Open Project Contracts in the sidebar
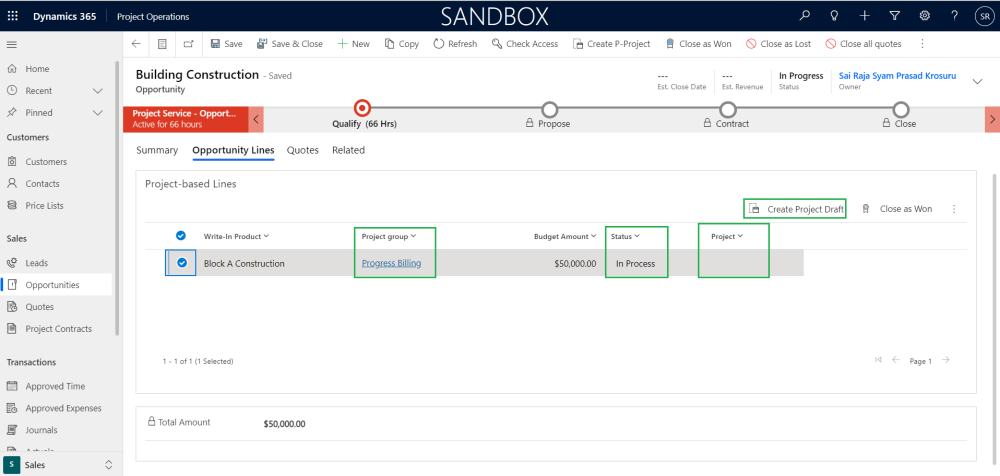Image resolution: width=1000 pixels, height=476 pixels. (x=58, y=329)
